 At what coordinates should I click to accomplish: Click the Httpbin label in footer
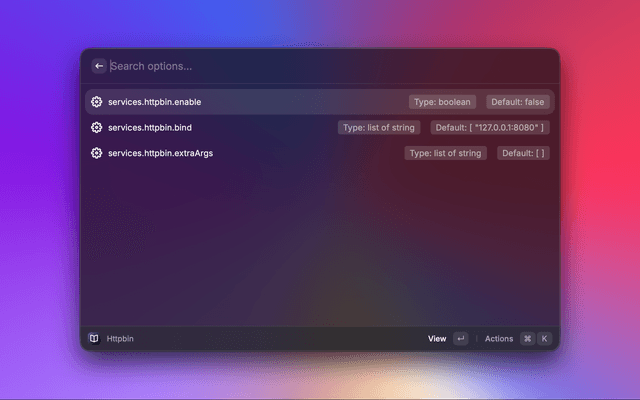coord(120,339)
